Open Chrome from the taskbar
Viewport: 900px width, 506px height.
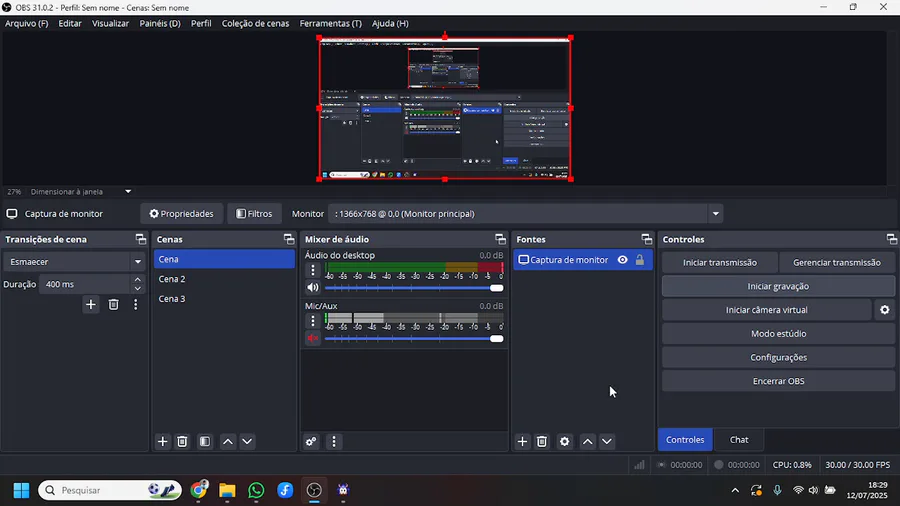click(x=199, y=491)
